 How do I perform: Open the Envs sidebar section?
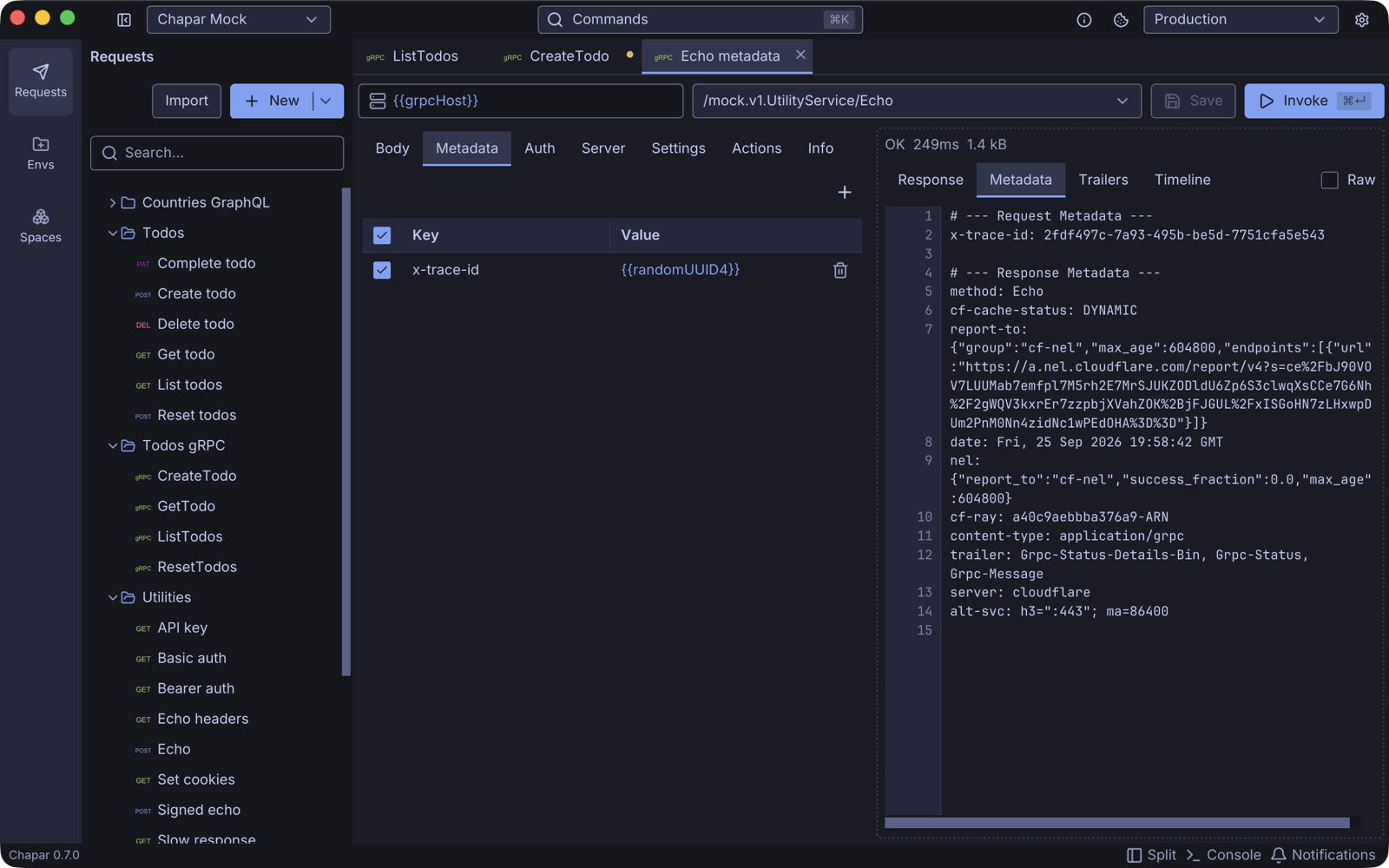(41, 154)
